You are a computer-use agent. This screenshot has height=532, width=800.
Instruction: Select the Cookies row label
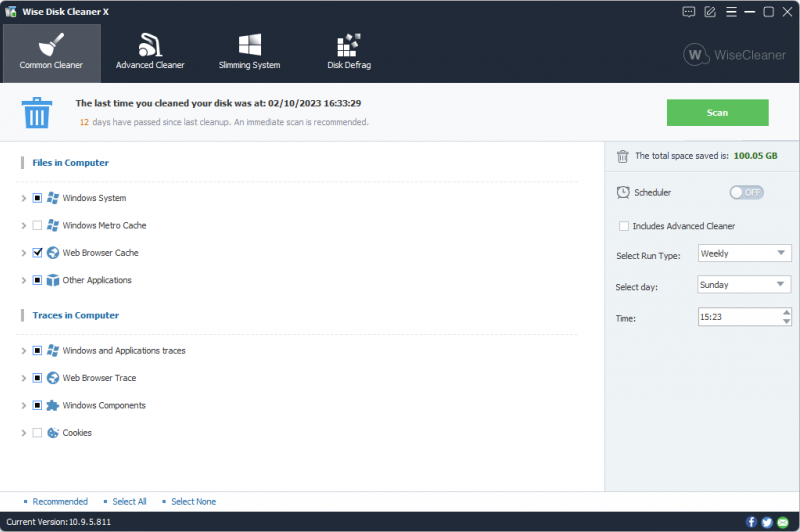click(77, 433)
